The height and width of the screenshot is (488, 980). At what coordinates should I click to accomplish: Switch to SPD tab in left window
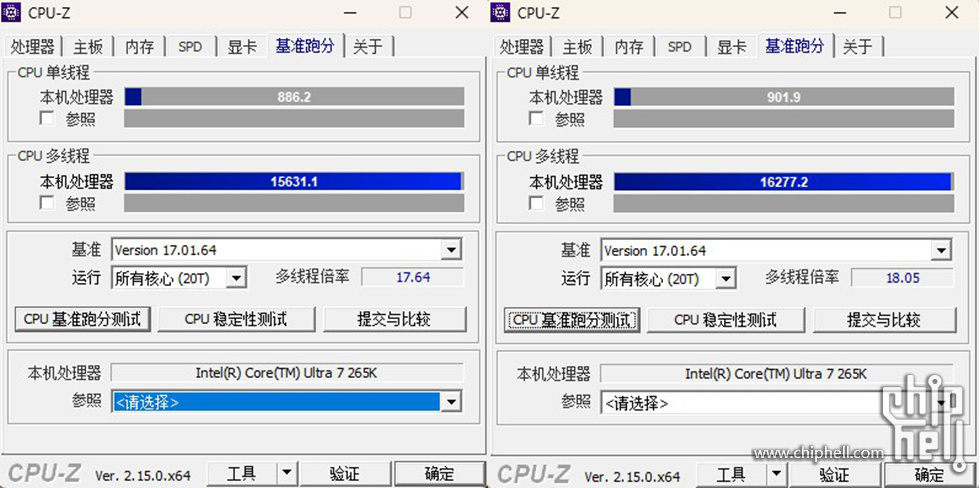tap(190, 47)
